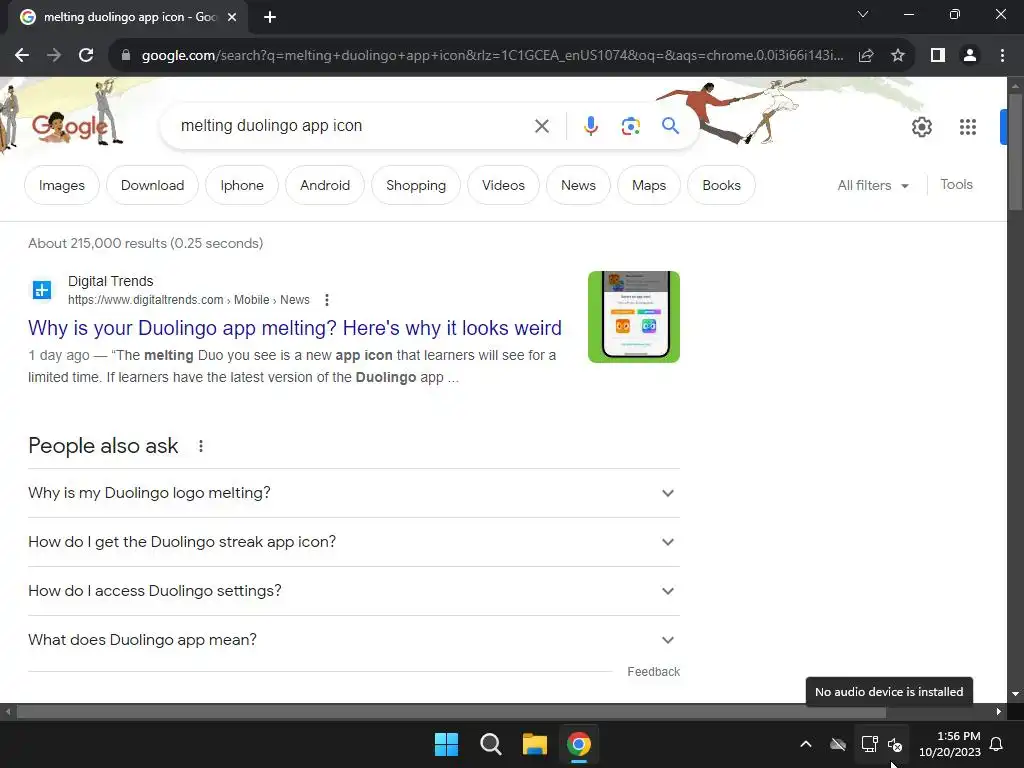Clear the search box text
1024x768 pixels.
click(x=541, y=126)
